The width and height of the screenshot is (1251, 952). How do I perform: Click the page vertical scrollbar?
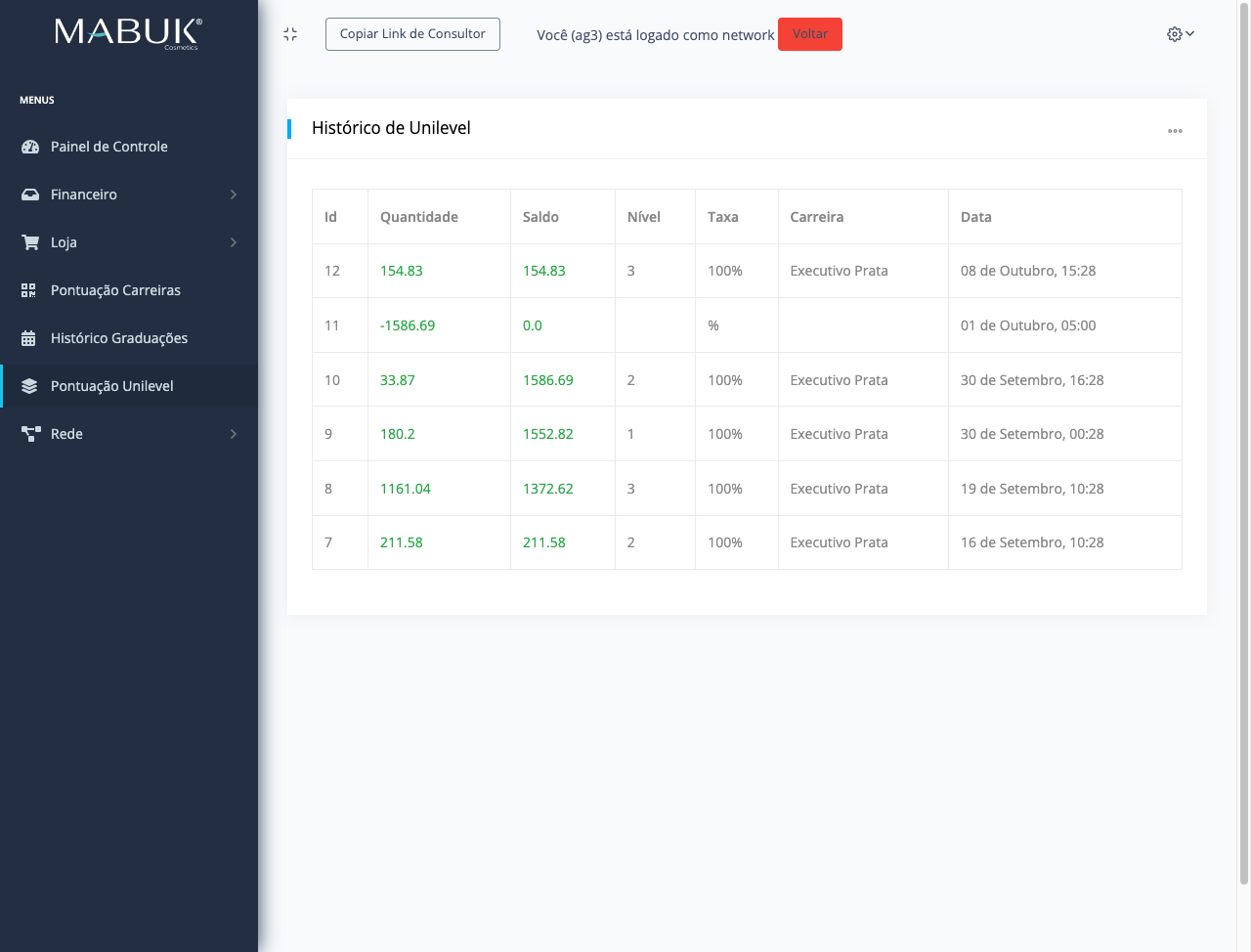1243,440
